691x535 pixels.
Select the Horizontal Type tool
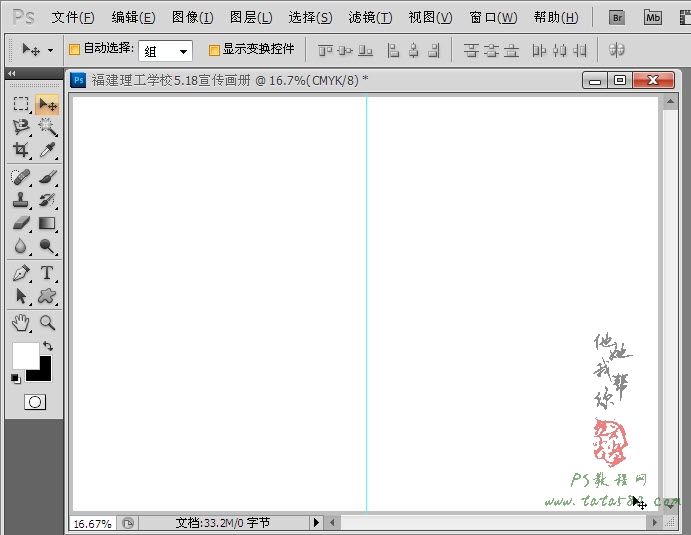tap(47, 273)
